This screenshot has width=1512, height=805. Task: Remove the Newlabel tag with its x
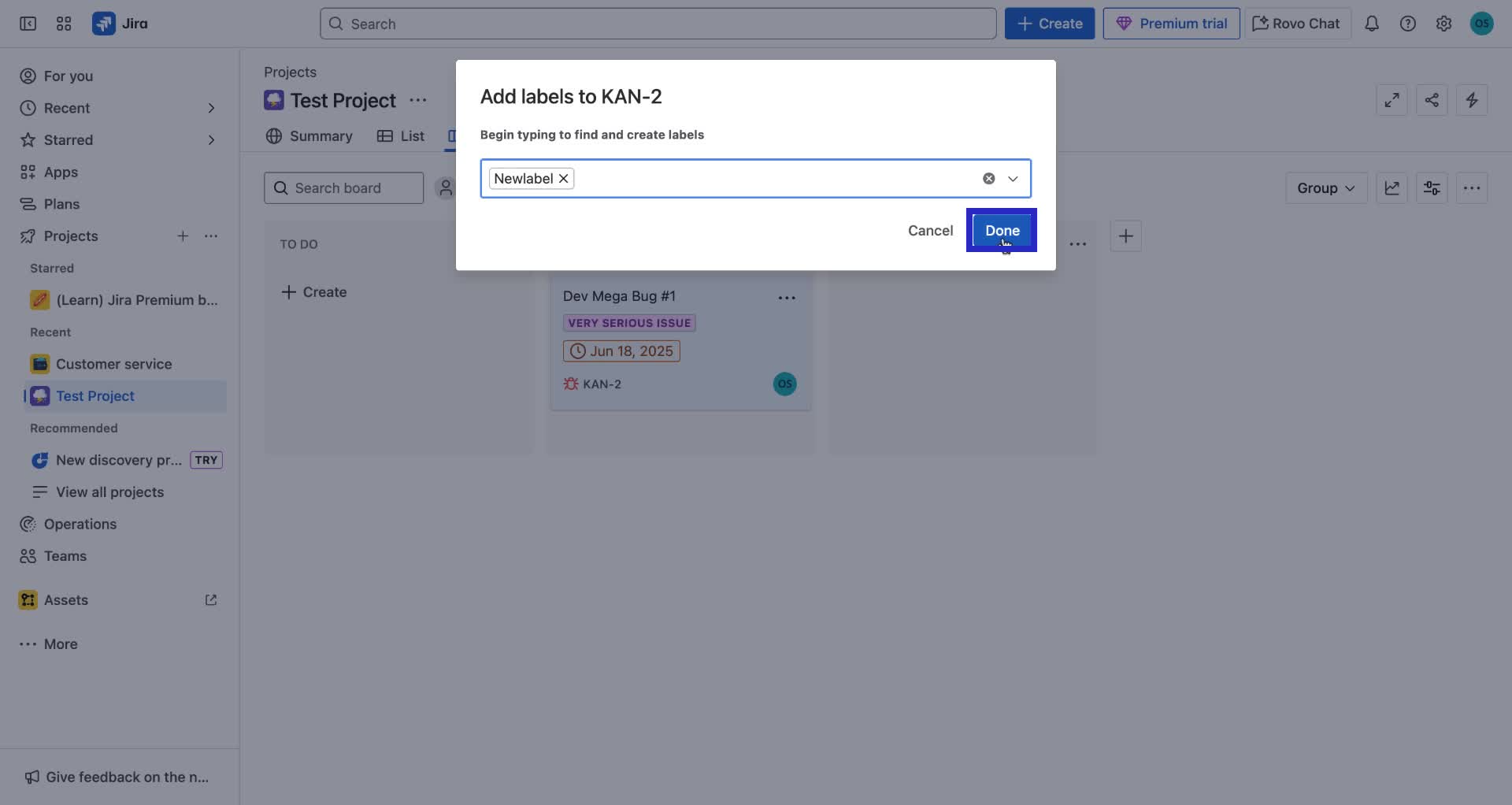point(563,178)
